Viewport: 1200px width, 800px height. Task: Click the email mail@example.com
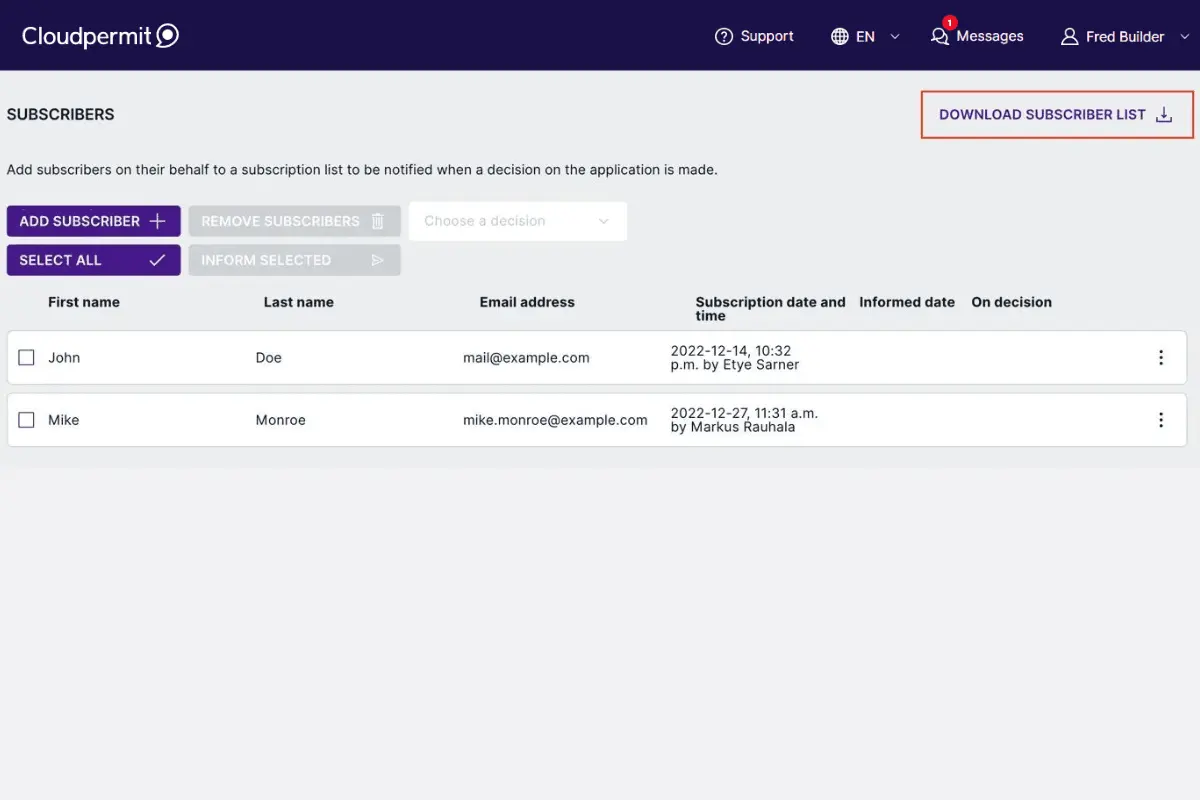click(526, 358)
